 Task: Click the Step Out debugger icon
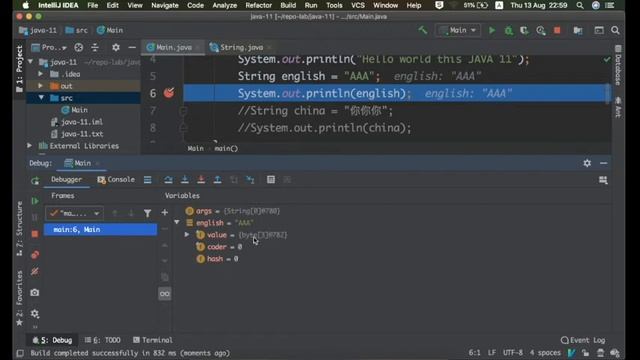tap(218, 180)
